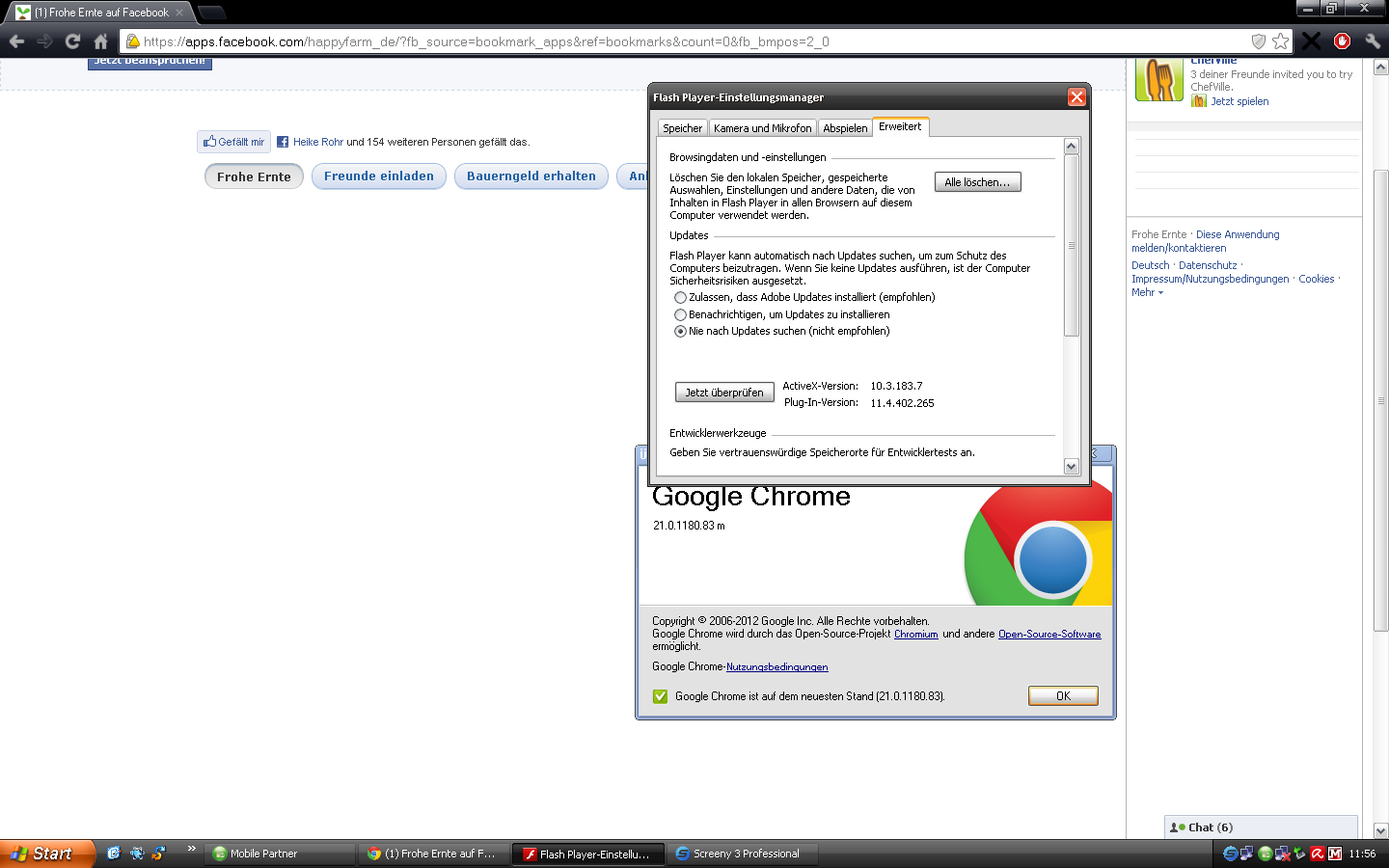
Task: Switch to the Kamera und Mikrofon tab
Action: click(762, 128)
